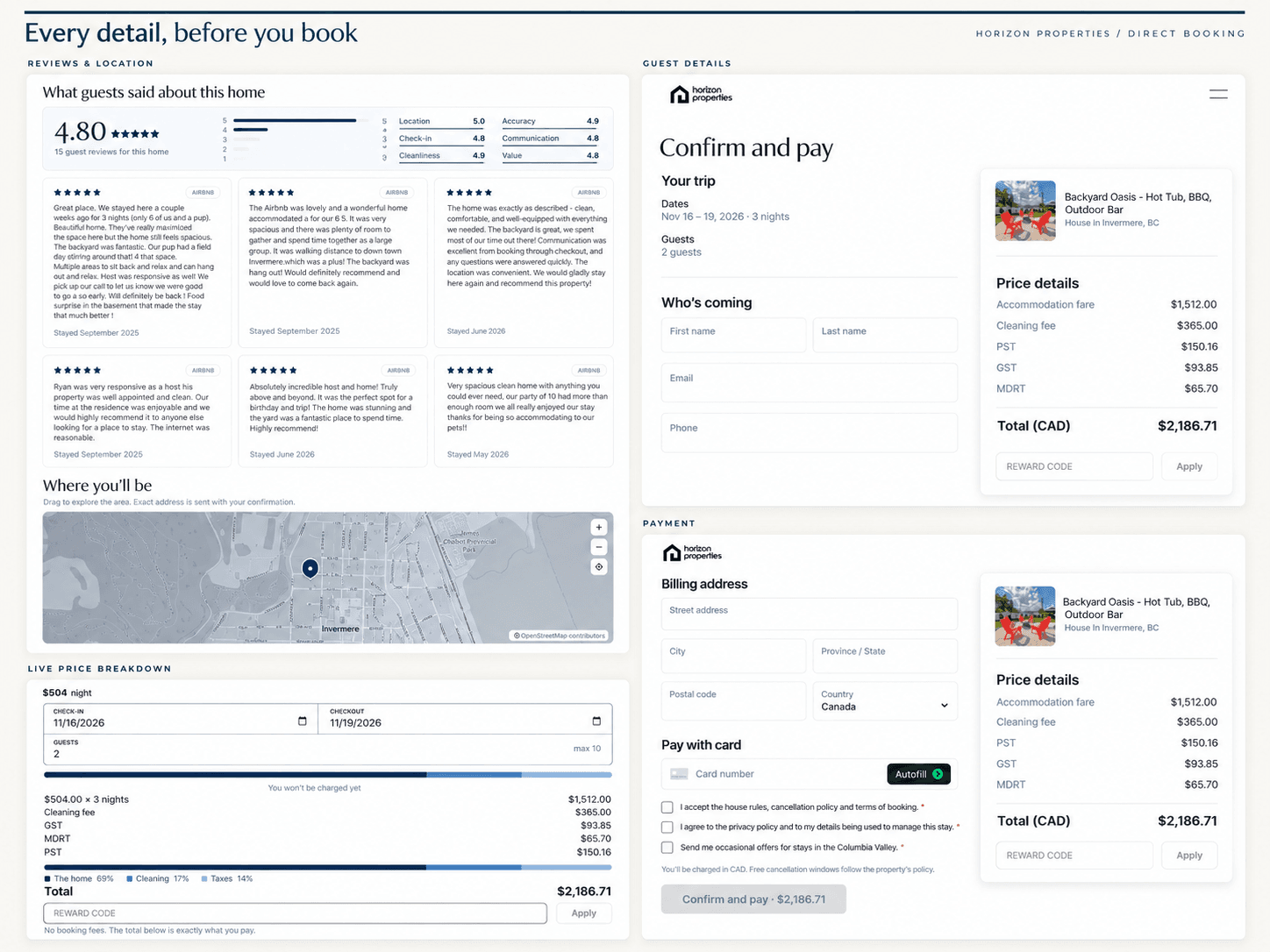Click the Taxes 14% legend entry
This screenshot has height=952, width=1270.
coord(227,878)
